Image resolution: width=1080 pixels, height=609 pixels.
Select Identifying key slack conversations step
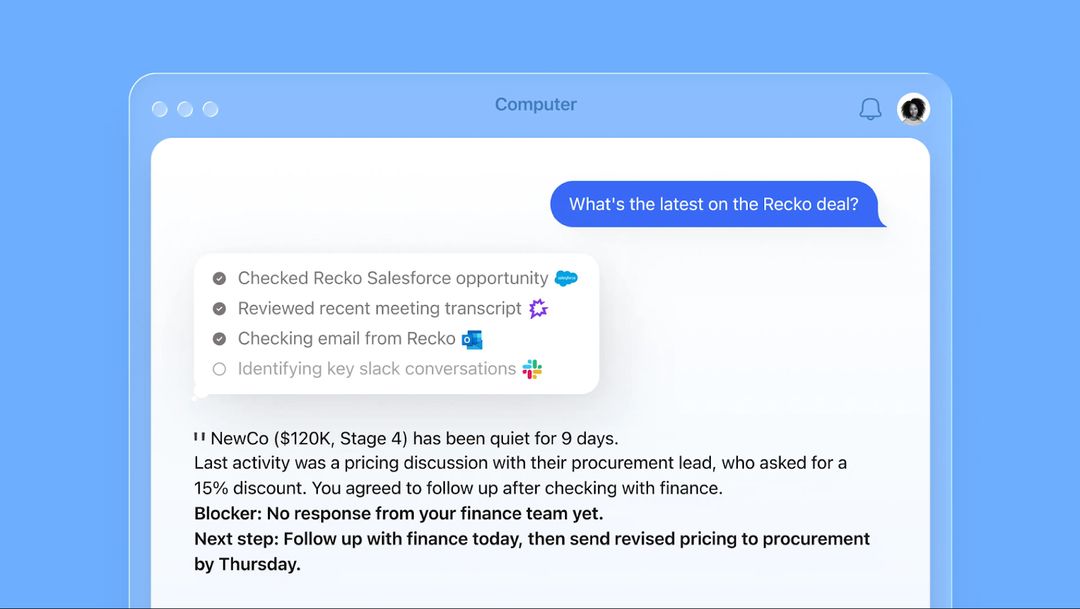pos(376,369)
